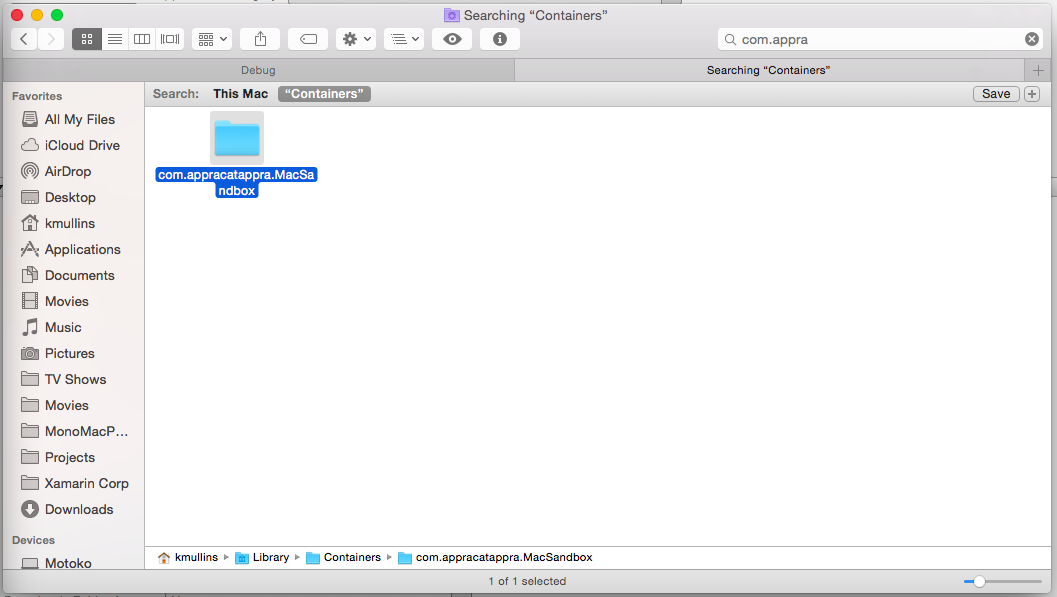Open Documents in sidebar
Screen dimensions: 1057x597
[x=80, y=275]
